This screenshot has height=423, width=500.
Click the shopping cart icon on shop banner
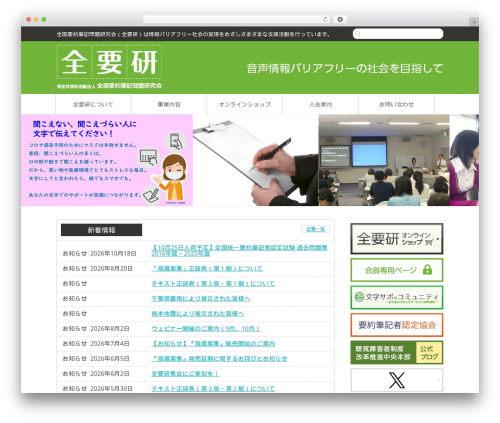click(x=429, y=242)
